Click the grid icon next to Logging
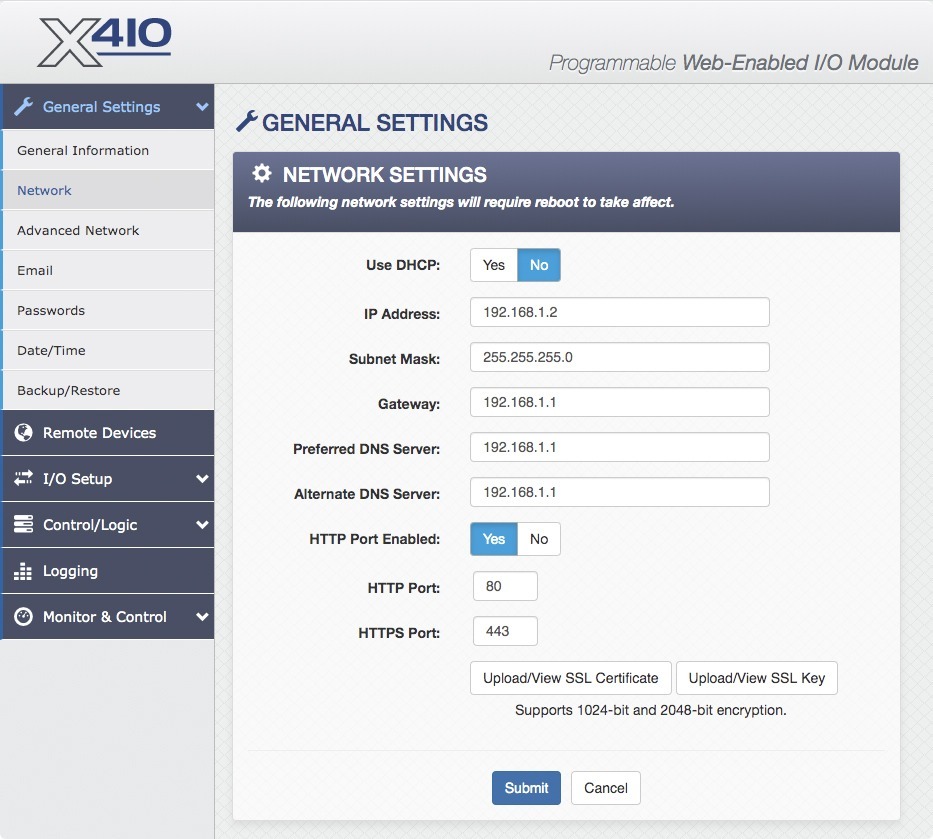The image size is (933, 839). (22, 571)
